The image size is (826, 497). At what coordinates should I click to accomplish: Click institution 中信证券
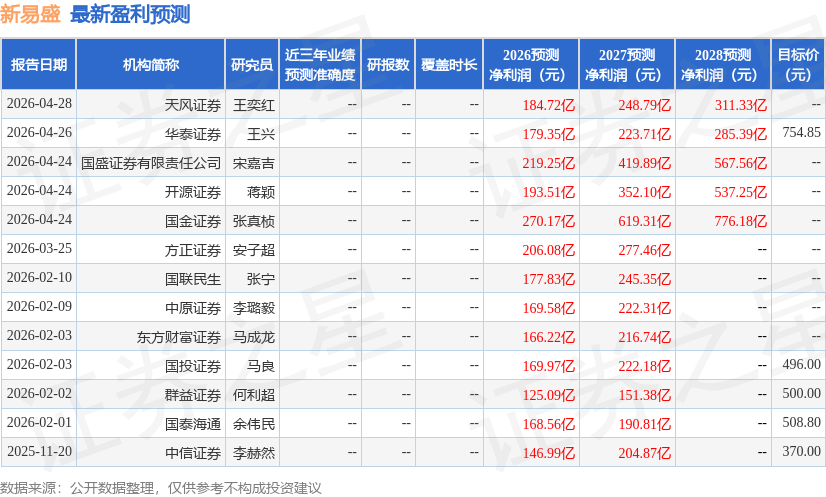pyautogui.click(x=193, y=453)
